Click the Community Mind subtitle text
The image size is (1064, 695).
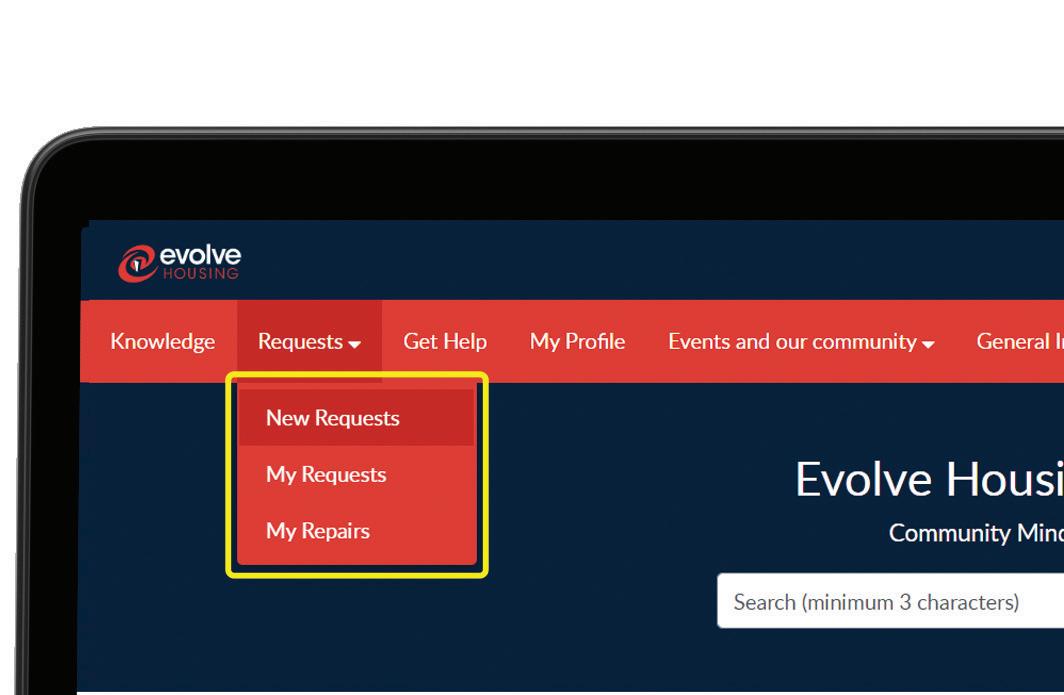(x=976, y=533)
